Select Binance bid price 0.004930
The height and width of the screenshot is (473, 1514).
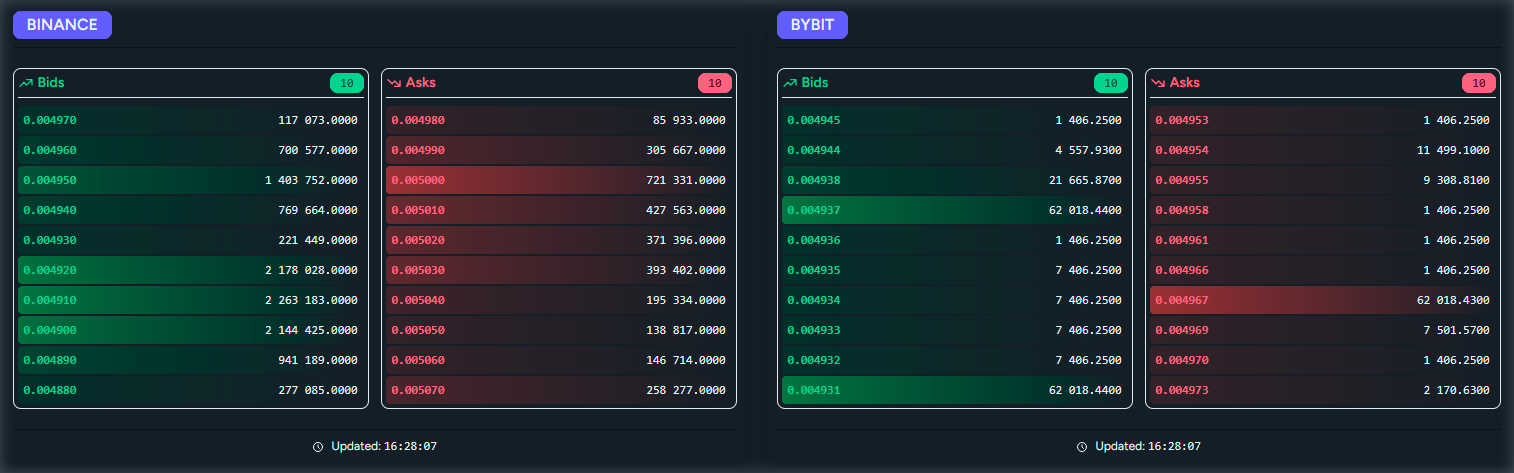pyautogui.click(x=50, y=240)
